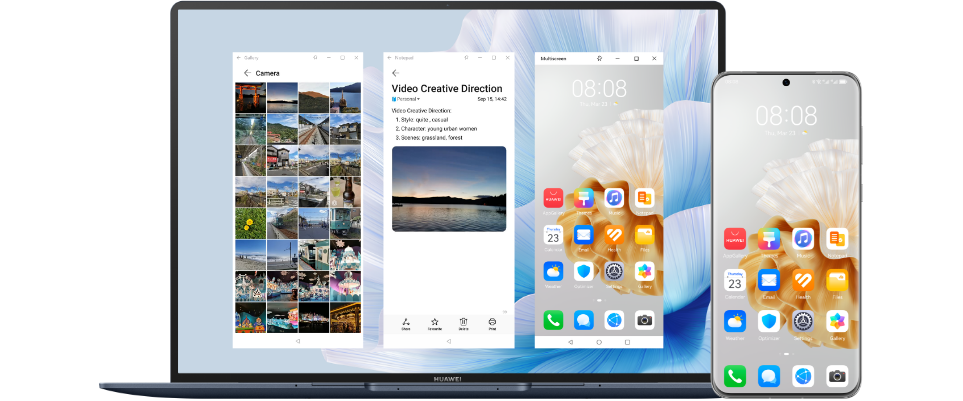Tap Camera icon on physical phone dock
Viewport: 963px width, 401px height.
coord(837,376)
